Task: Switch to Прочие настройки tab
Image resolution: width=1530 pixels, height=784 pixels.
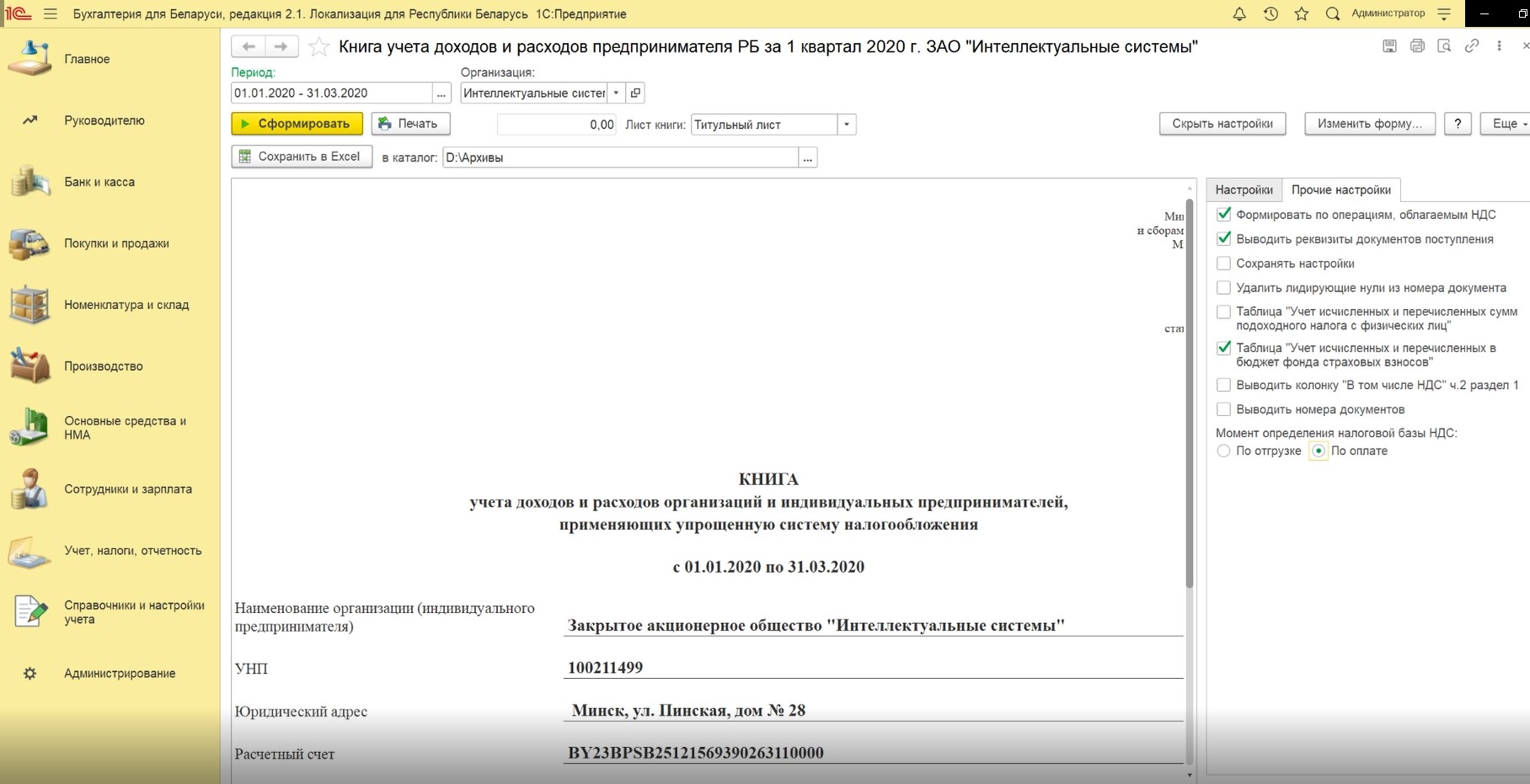Action: [x=1341, y=189]
